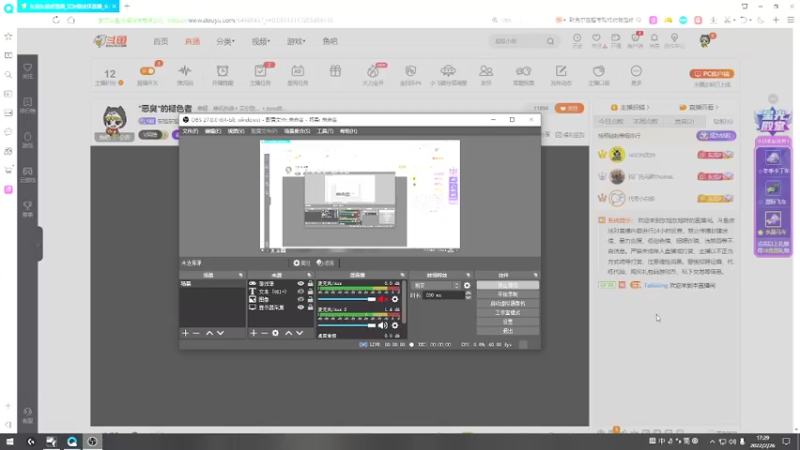Open the pencil post-update icon
The width and height of the screenshot is (800, 450).
pos(561,71)
